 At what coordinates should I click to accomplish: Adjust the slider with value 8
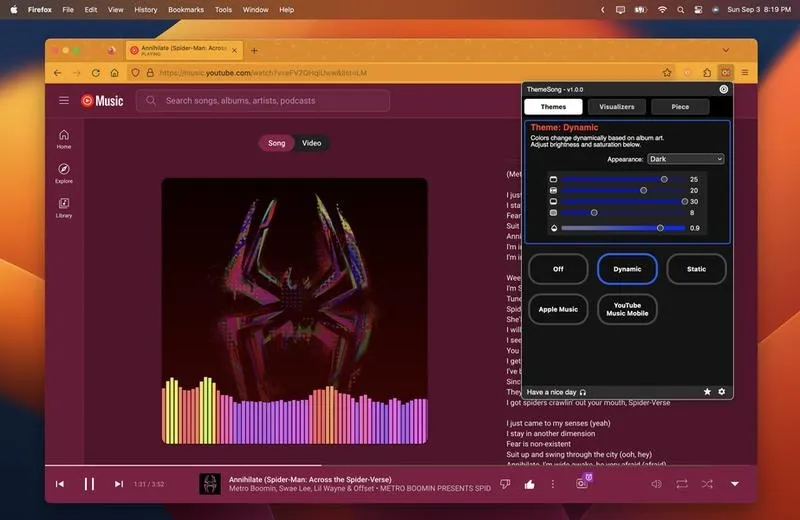622,213
